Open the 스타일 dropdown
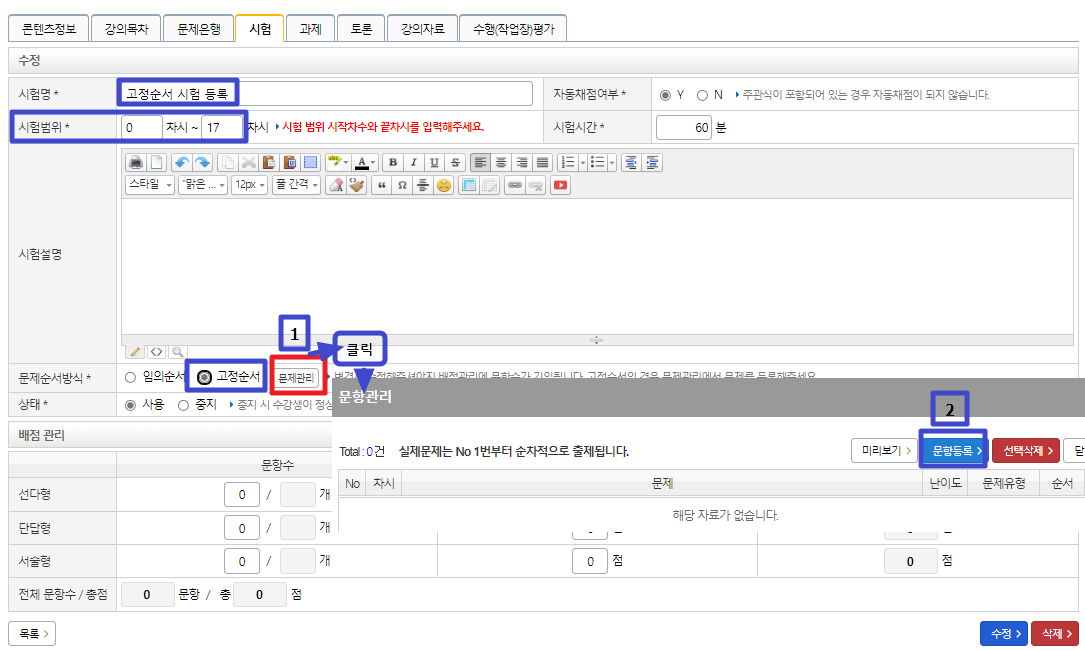Screen dimensions: 1085x651 [149, 185]
